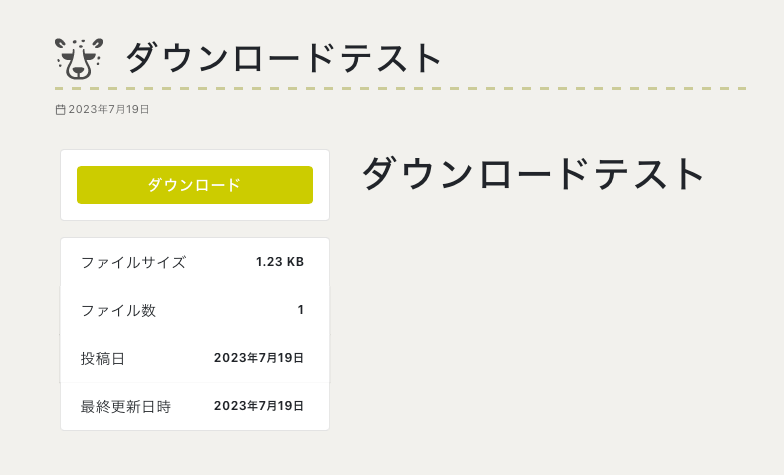Click the empty middle of the ファイルサイズ row
784x475 pixels.
coord(220,263)
